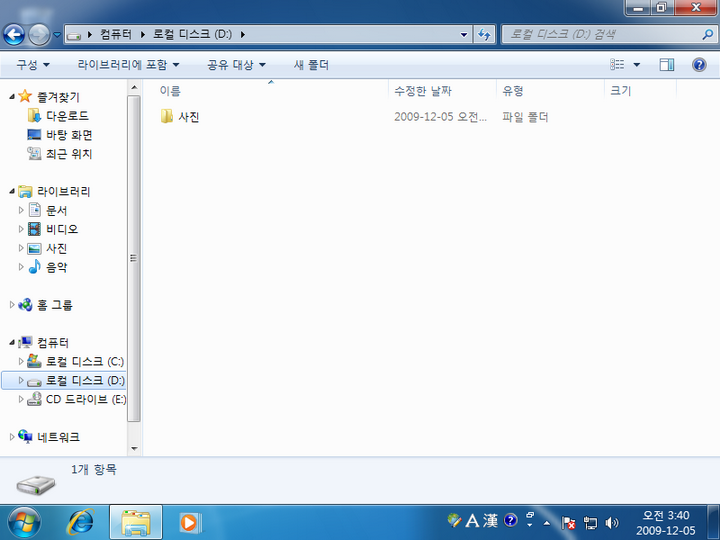The width and height of the screenshot is (720, 540).
Task: Select the 비디오 library icon
Action: (x=34, y=229)
